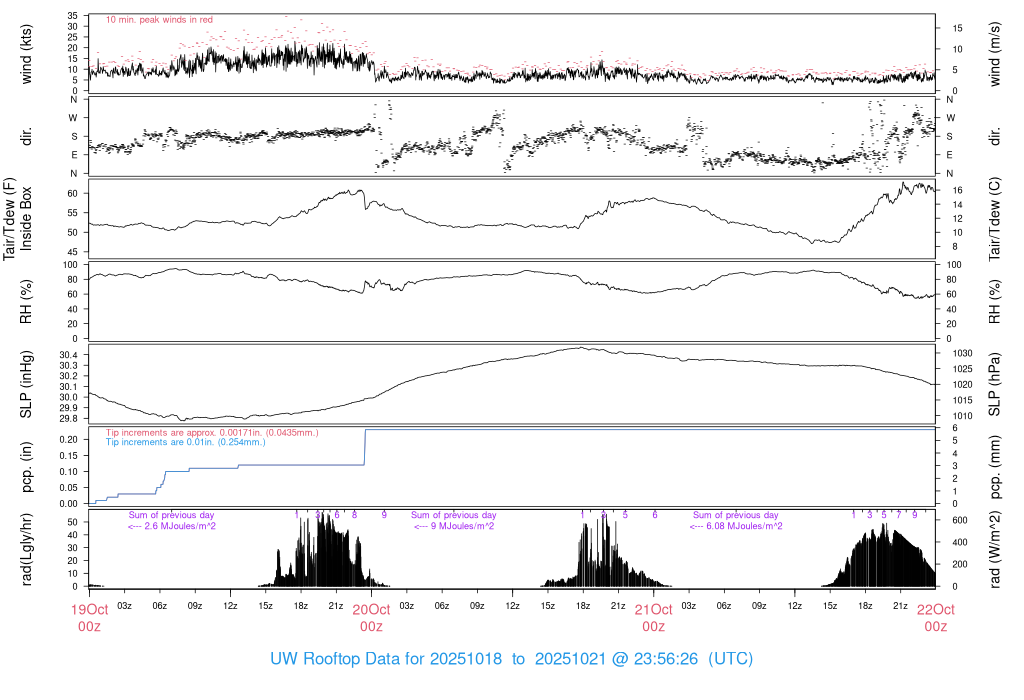This screenshot has width=1024, height=700.
Task: Click the 19Oct 00z date label
Action: (89, 617)
